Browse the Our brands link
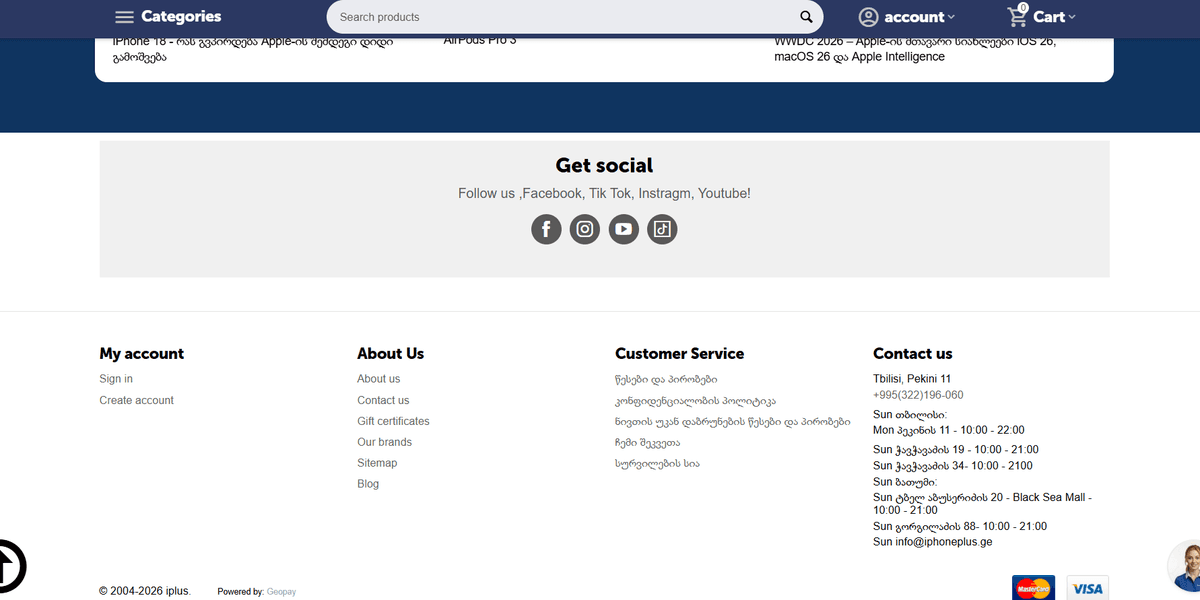This screenshot has width=1200, height=600. pyautogui.click(x=384, y=442)
